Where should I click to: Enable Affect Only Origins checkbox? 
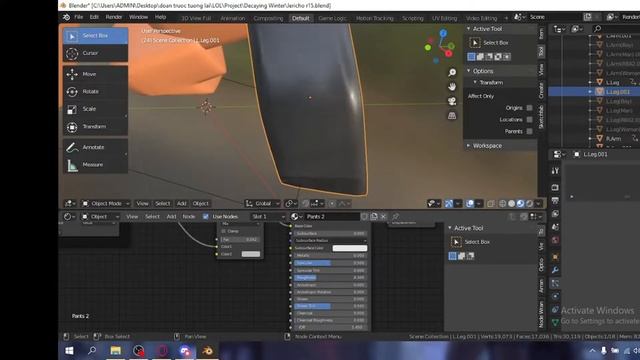pos(529,108)
